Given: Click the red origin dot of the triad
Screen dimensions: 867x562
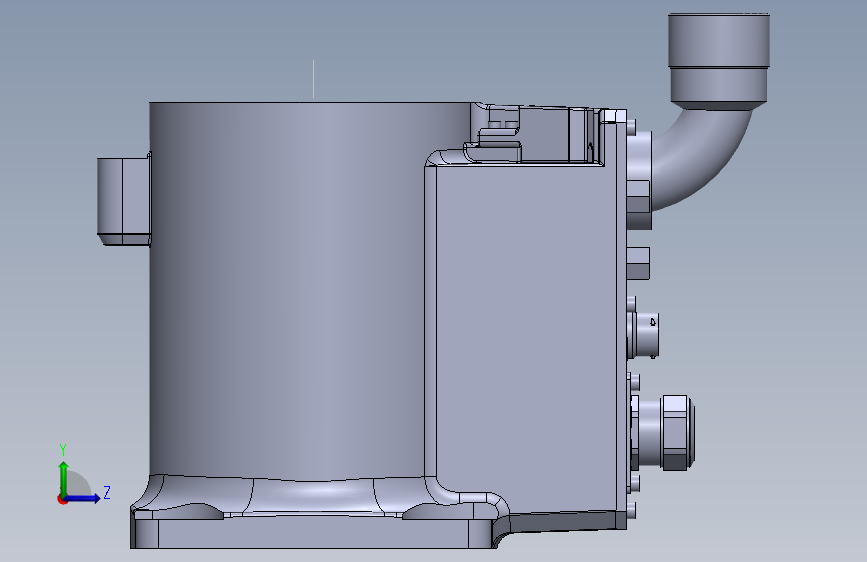Looking at the screenshot, I should 62,499.
